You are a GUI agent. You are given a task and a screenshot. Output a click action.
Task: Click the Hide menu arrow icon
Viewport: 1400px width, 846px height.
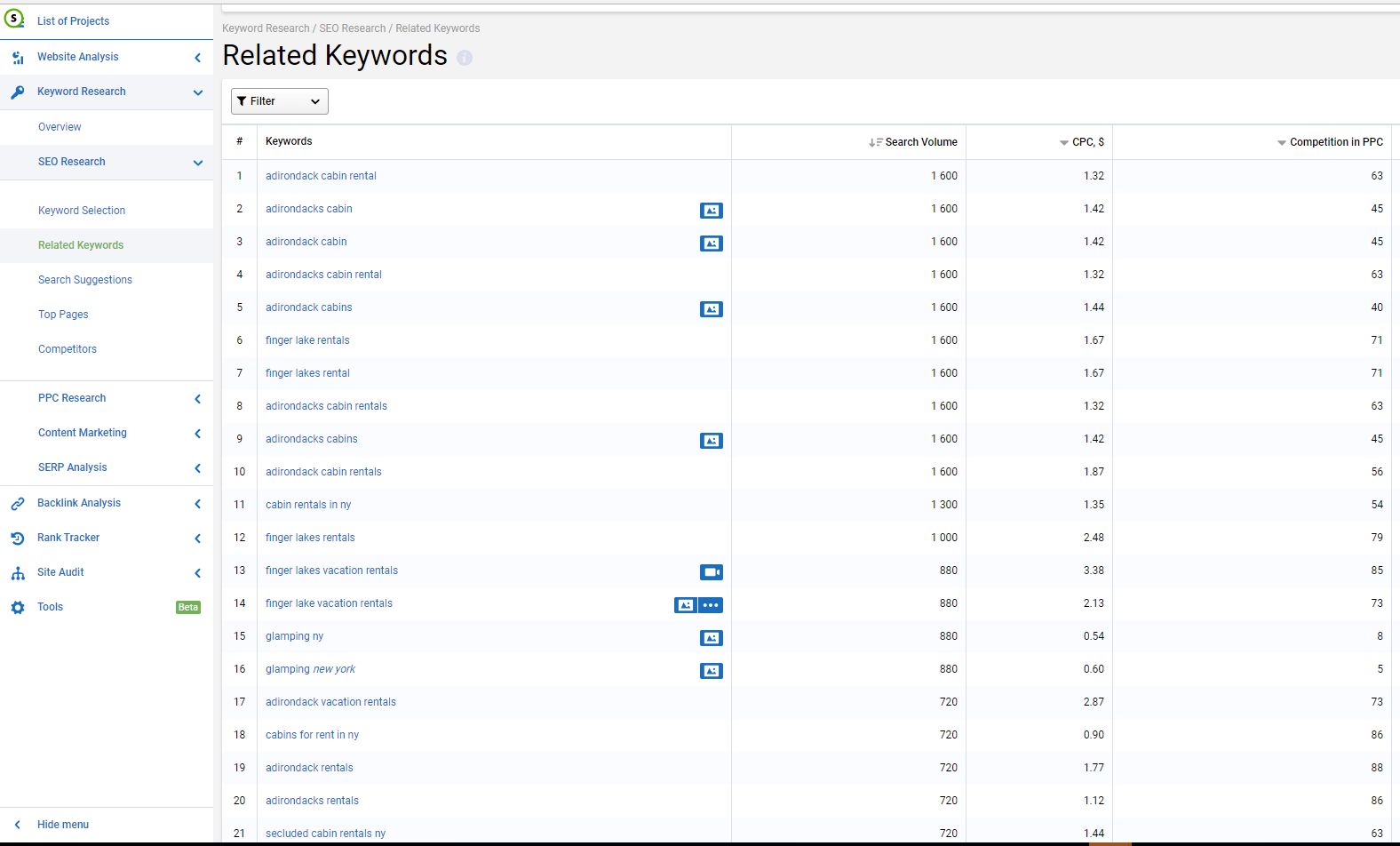click(x=18, y=825)
